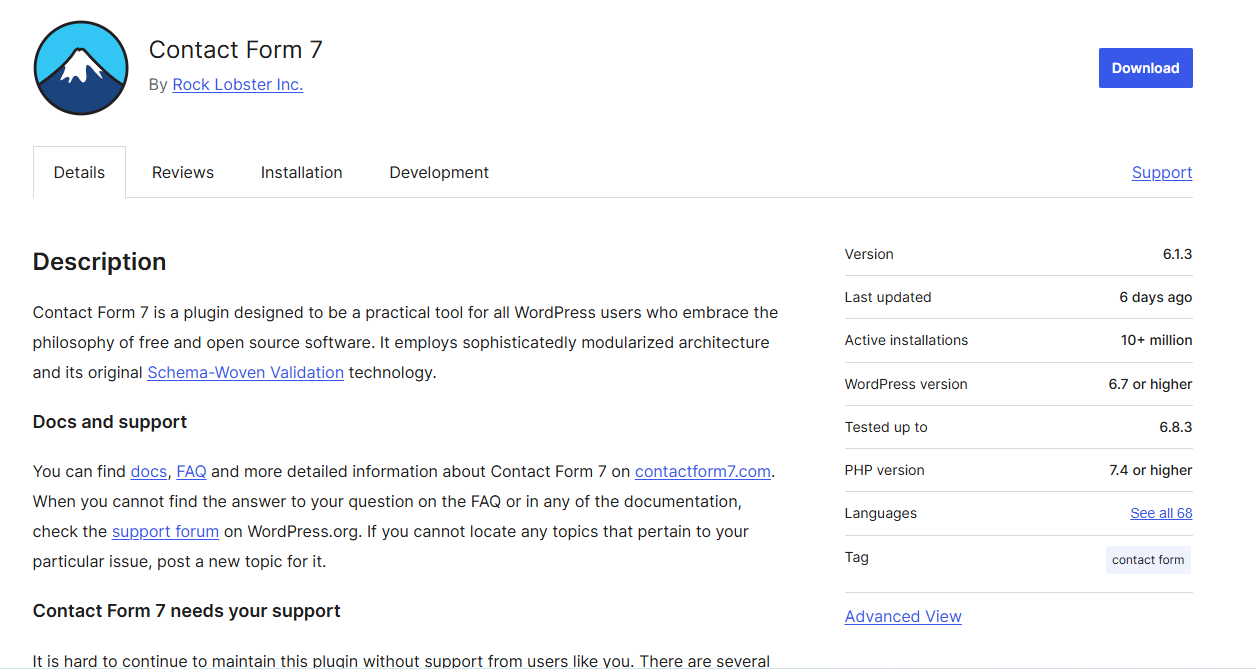Click the Contact Form 7 plugin title
Screen dimensions: 1256x669
pos(235,50)
